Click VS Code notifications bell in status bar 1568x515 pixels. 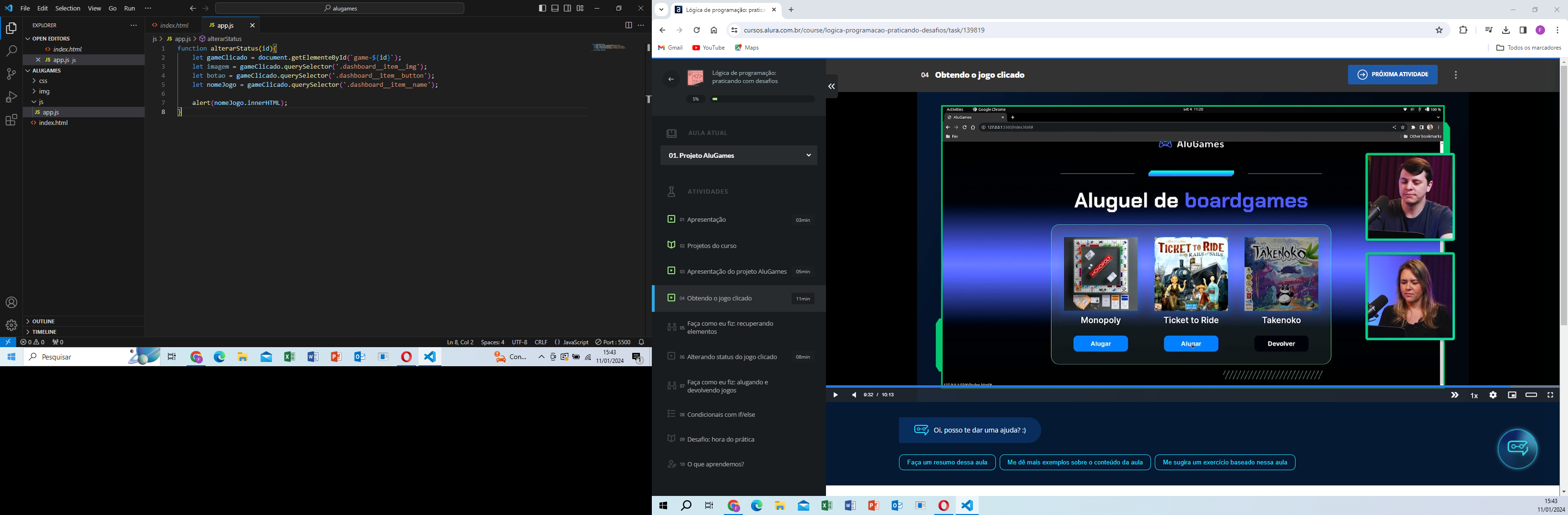[642, 342]
